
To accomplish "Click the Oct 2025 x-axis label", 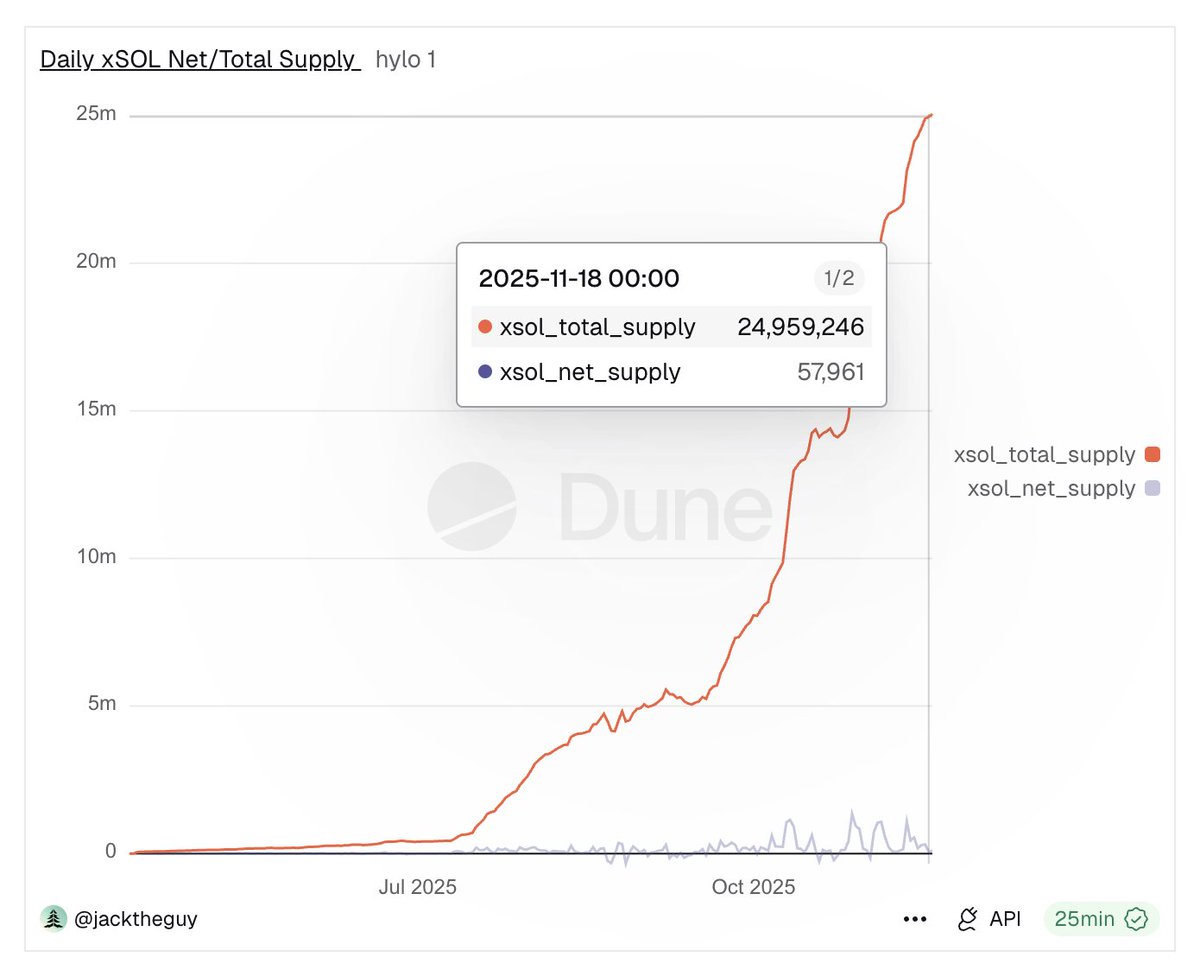I will click(x=753, y=887).
